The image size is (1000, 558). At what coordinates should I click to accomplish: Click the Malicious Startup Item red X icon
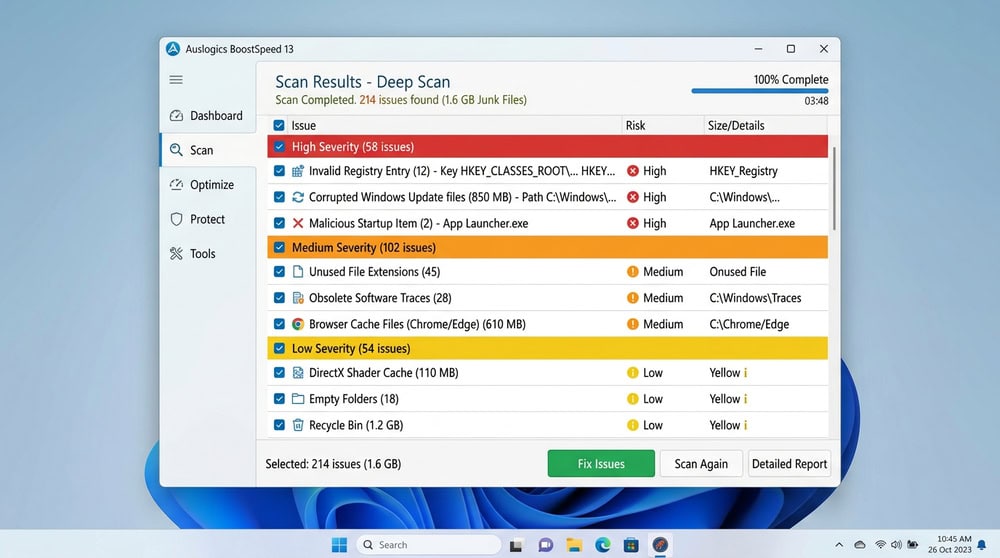(x=298, y=223)
